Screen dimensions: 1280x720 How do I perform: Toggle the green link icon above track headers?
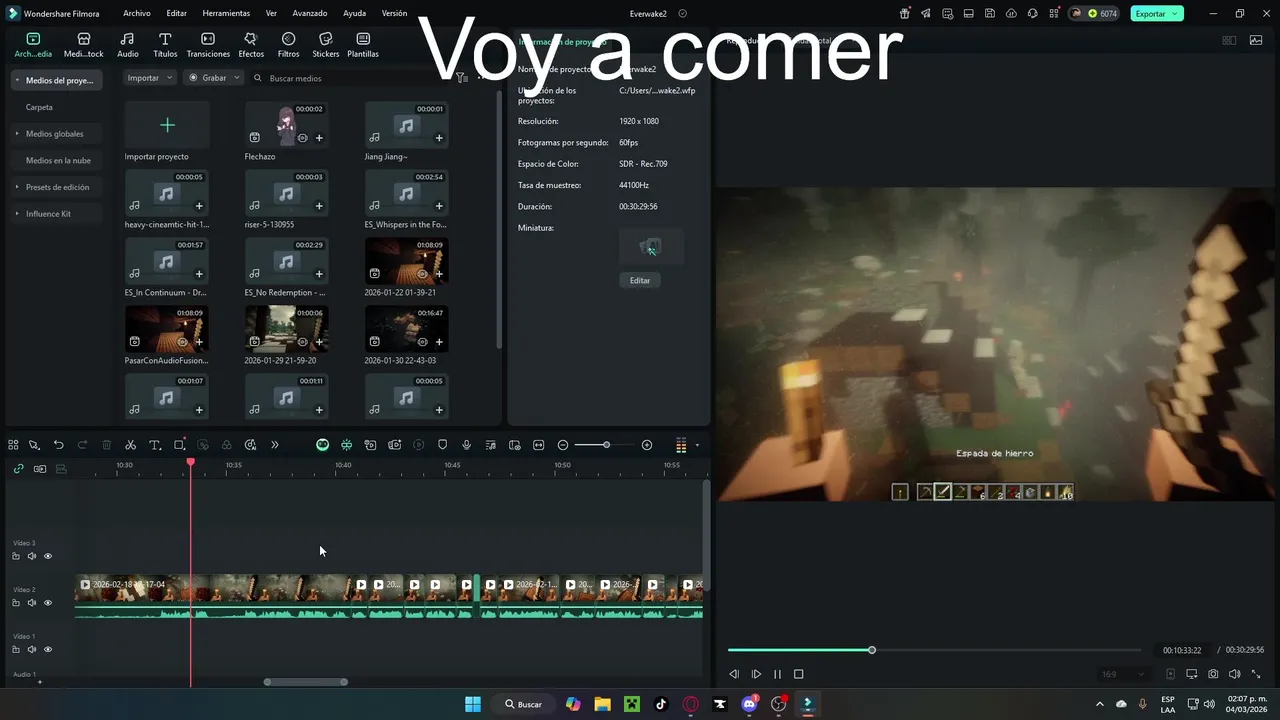(18, 468)
